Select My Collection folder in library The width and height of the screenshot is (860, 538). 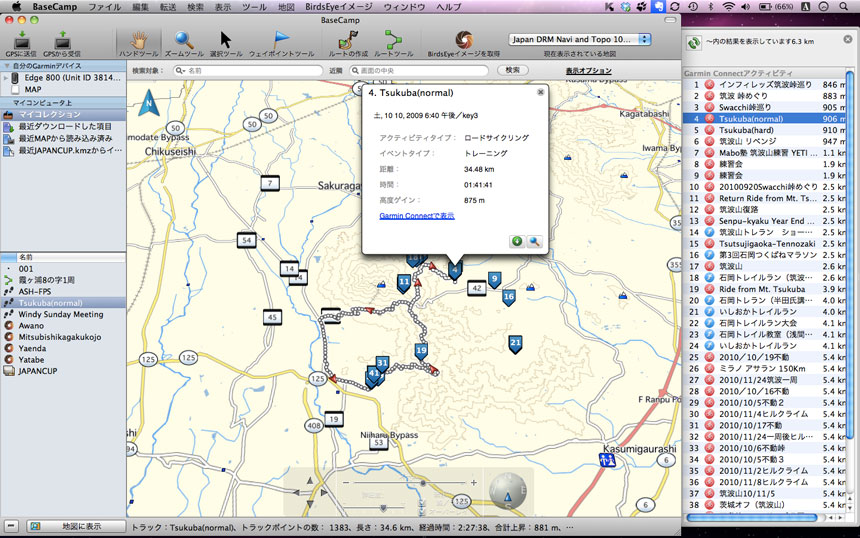pos(64,115)
